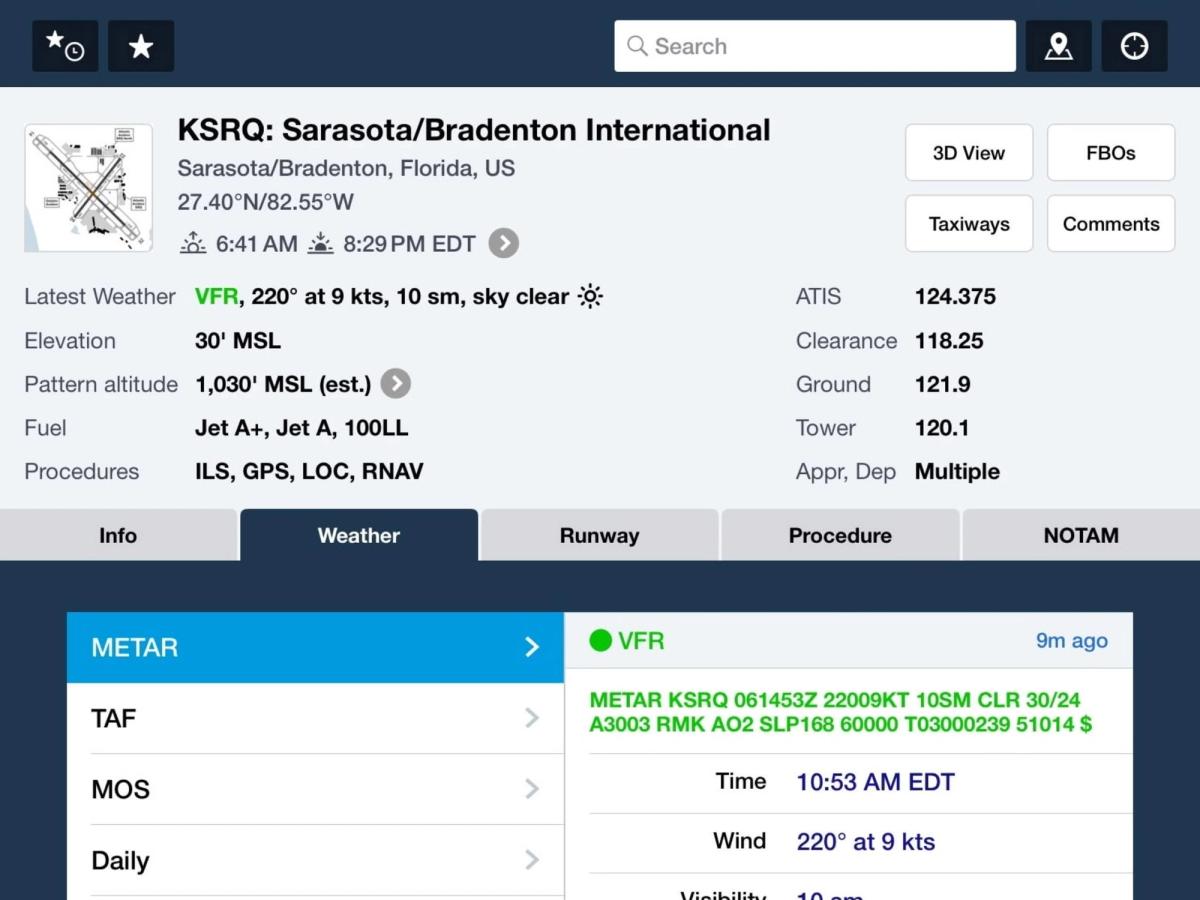The height and width of the screenshot is (900, 1200).
Task: Click the Daily row chevron
Action: (533, 860)
